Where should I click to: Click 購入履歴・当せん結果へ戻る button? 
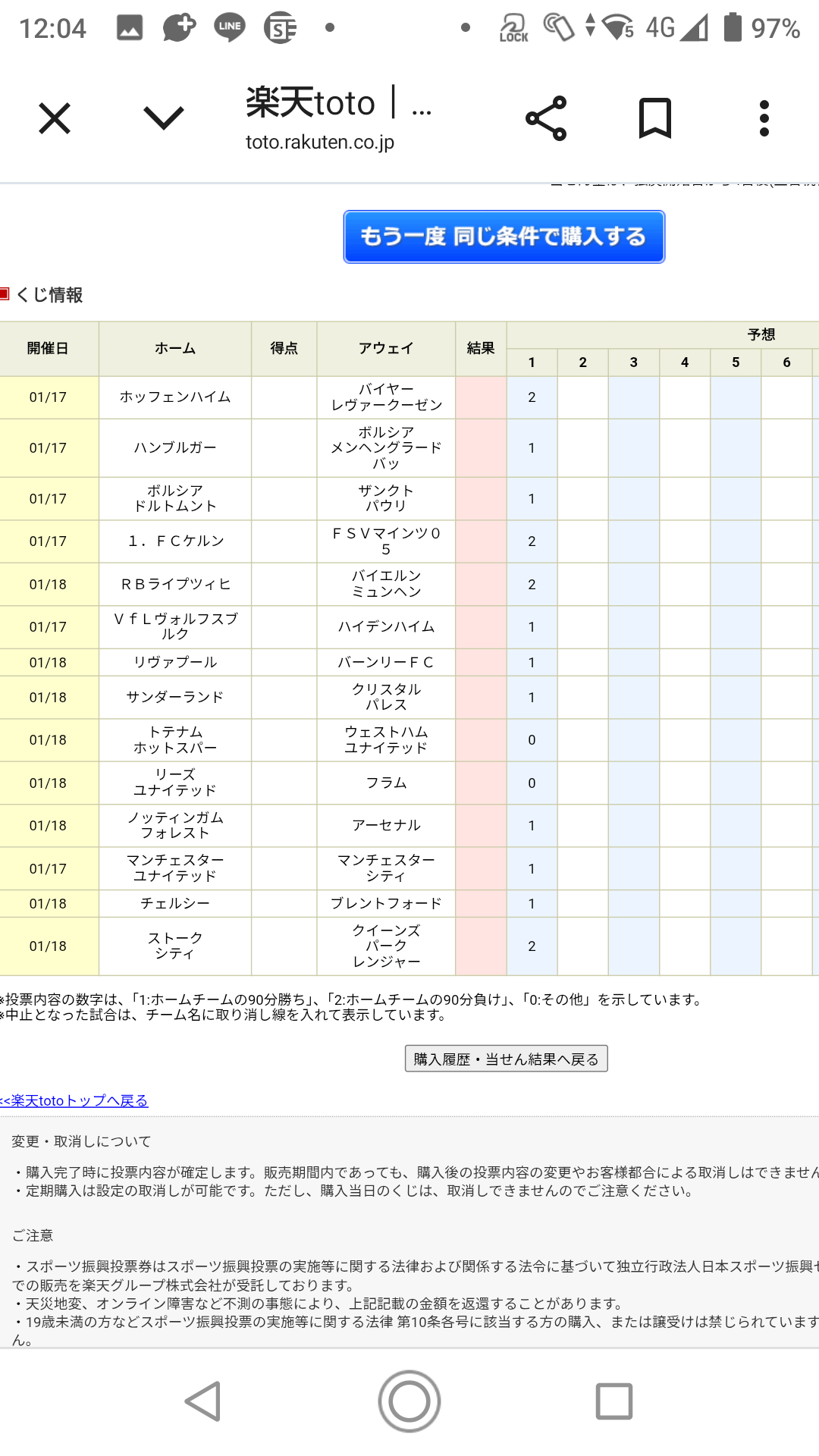506,1059
